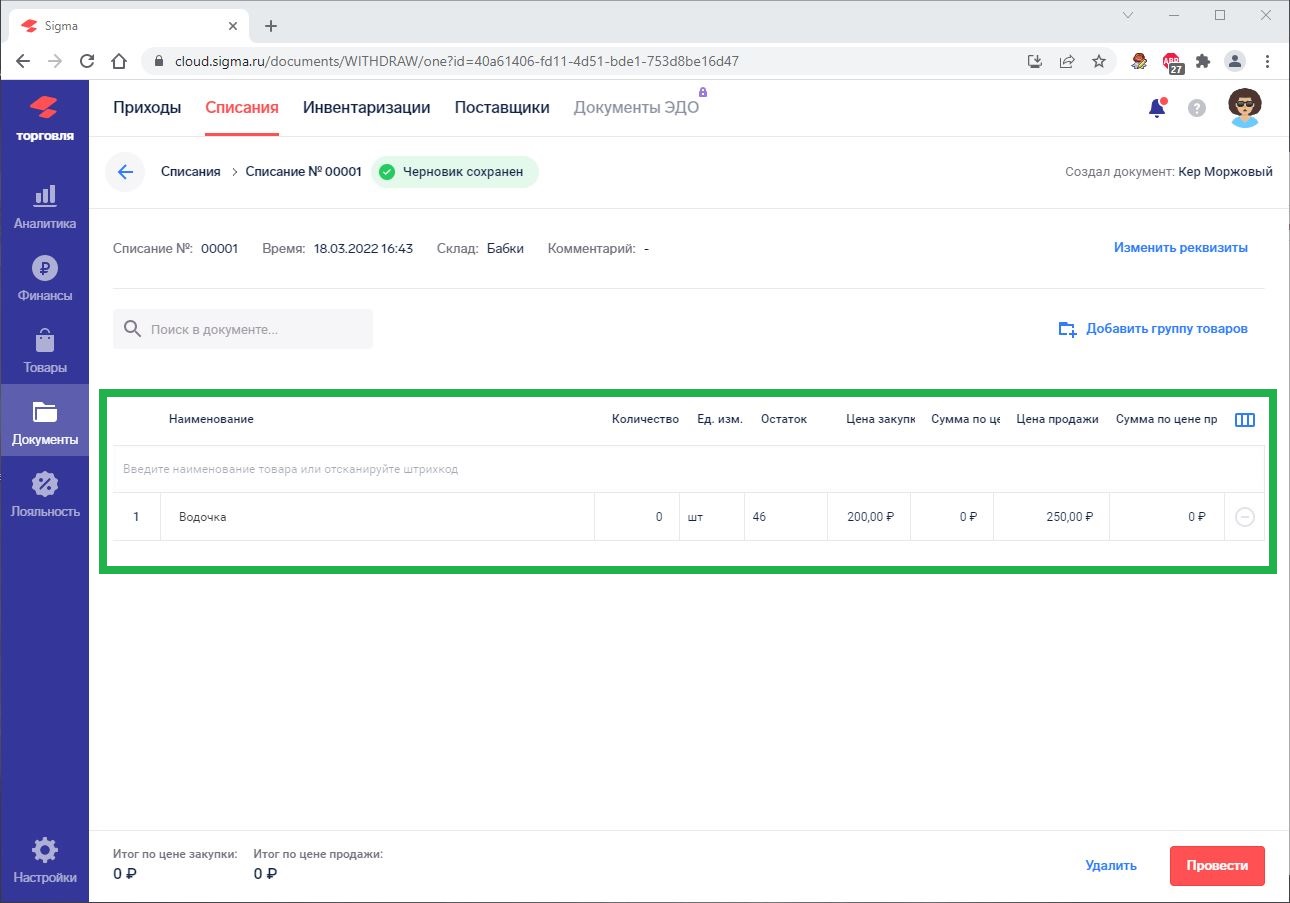Open user avatar profile menu
Viewport: 1290px width, 903px height.
pos(1244,108)
